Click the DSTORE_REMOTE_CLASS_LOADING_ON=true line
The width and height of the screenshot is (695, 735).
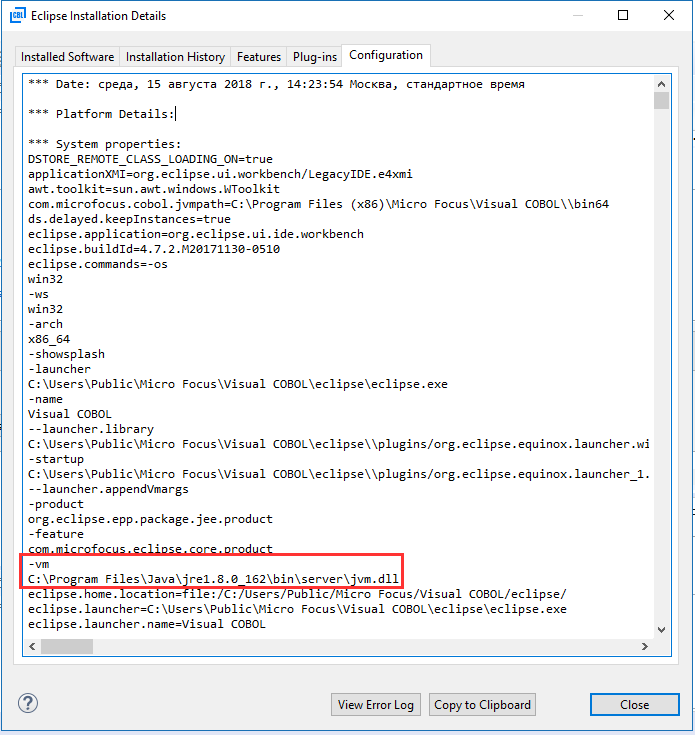click(150, 159)
